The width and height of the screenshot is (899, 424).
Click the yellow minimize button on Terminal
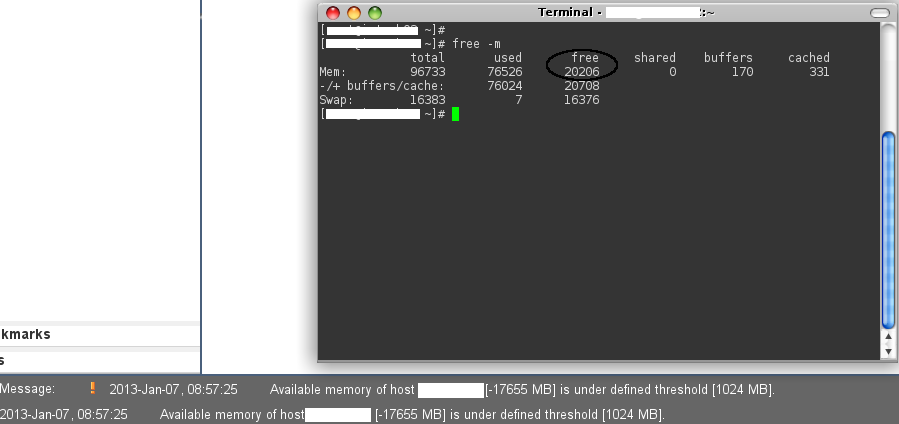tap(353, 13)
